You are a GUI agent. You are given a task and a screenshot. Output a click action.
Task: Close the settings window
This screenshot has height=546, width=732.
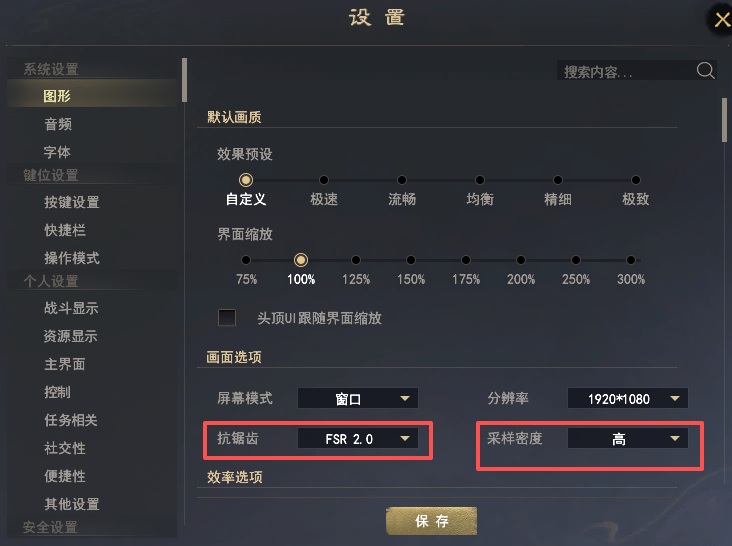722,20
